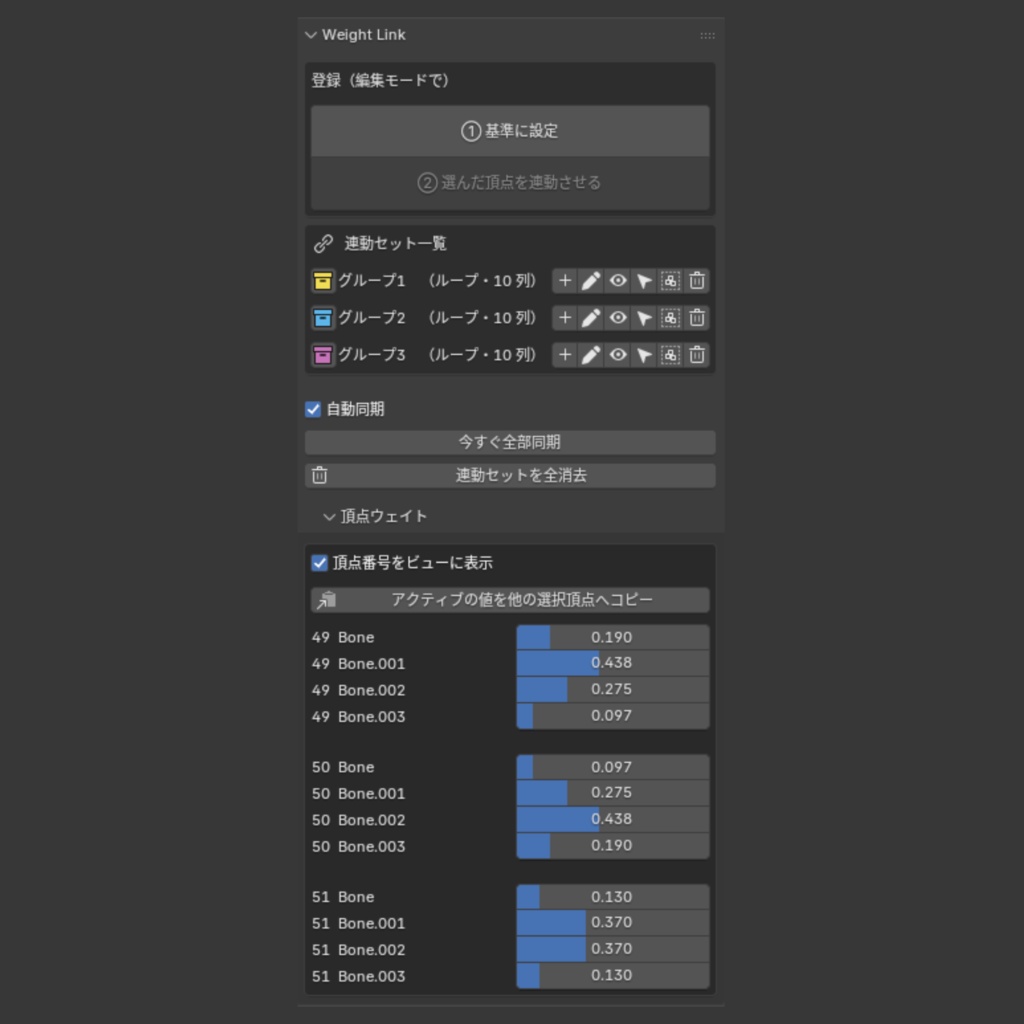Click the グループ2 name label
Image resolution: width=1024 pixels, height=1024 pixels.
point(372,318)
